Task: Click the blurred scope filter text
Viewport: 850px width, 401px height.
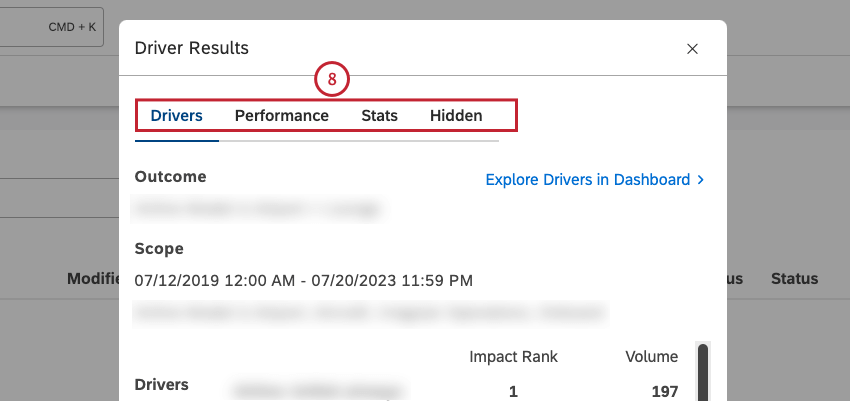Action: (x=371, y=314)
